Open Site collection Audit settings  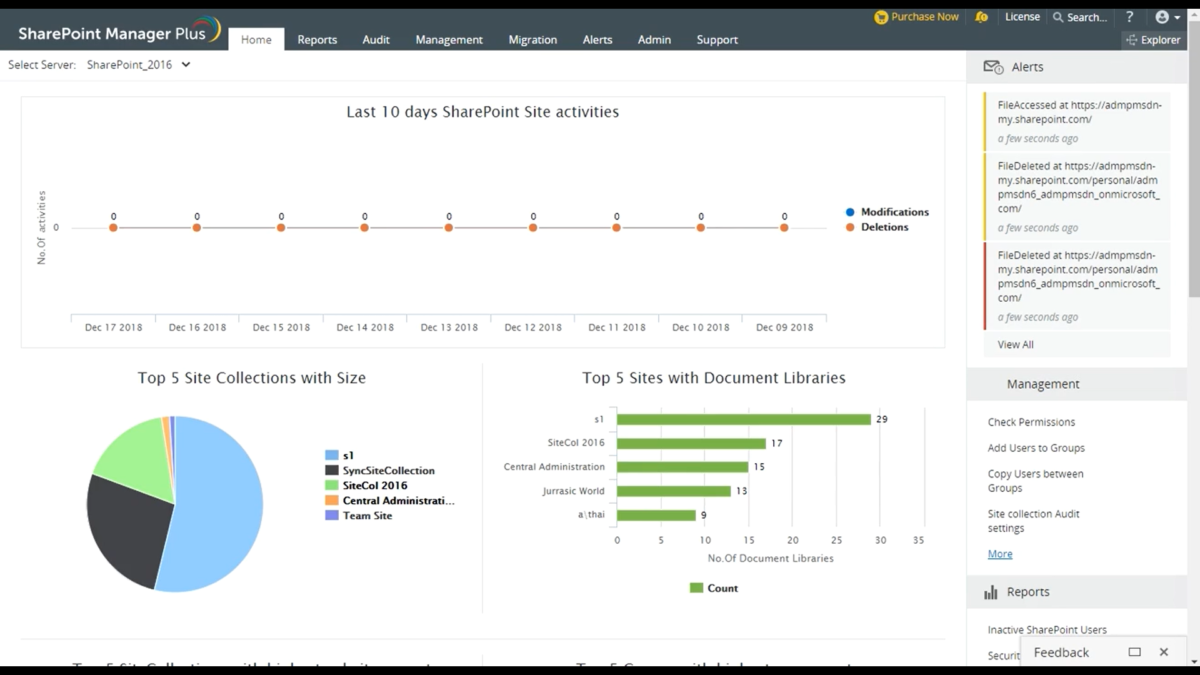[1034, 521]
